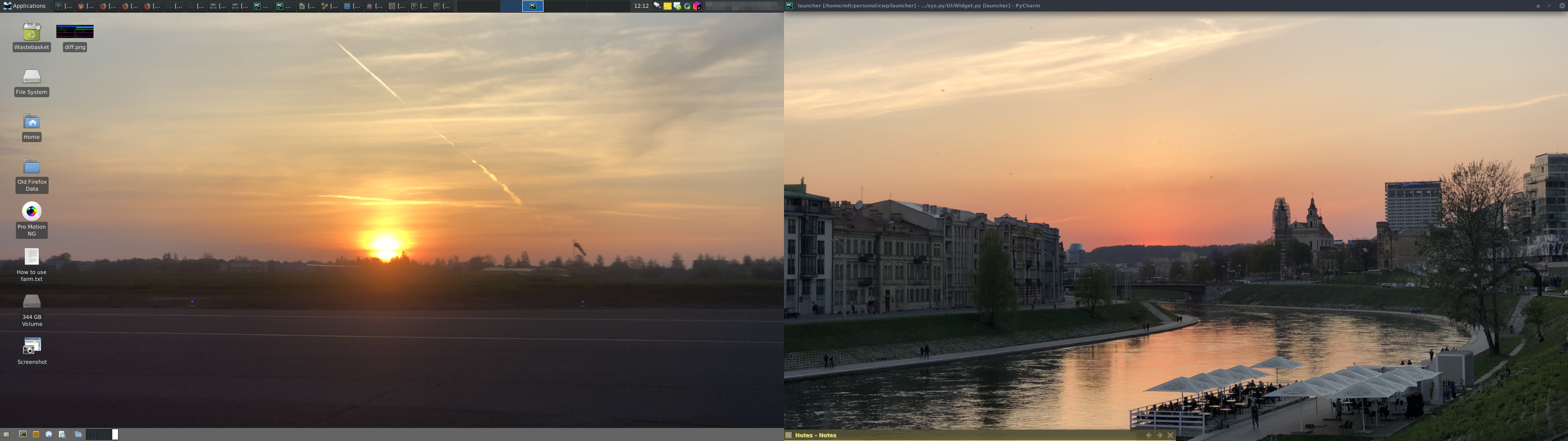Click the Notes - Notes window title
The image size is (1568, 441).
coord(815,436)
